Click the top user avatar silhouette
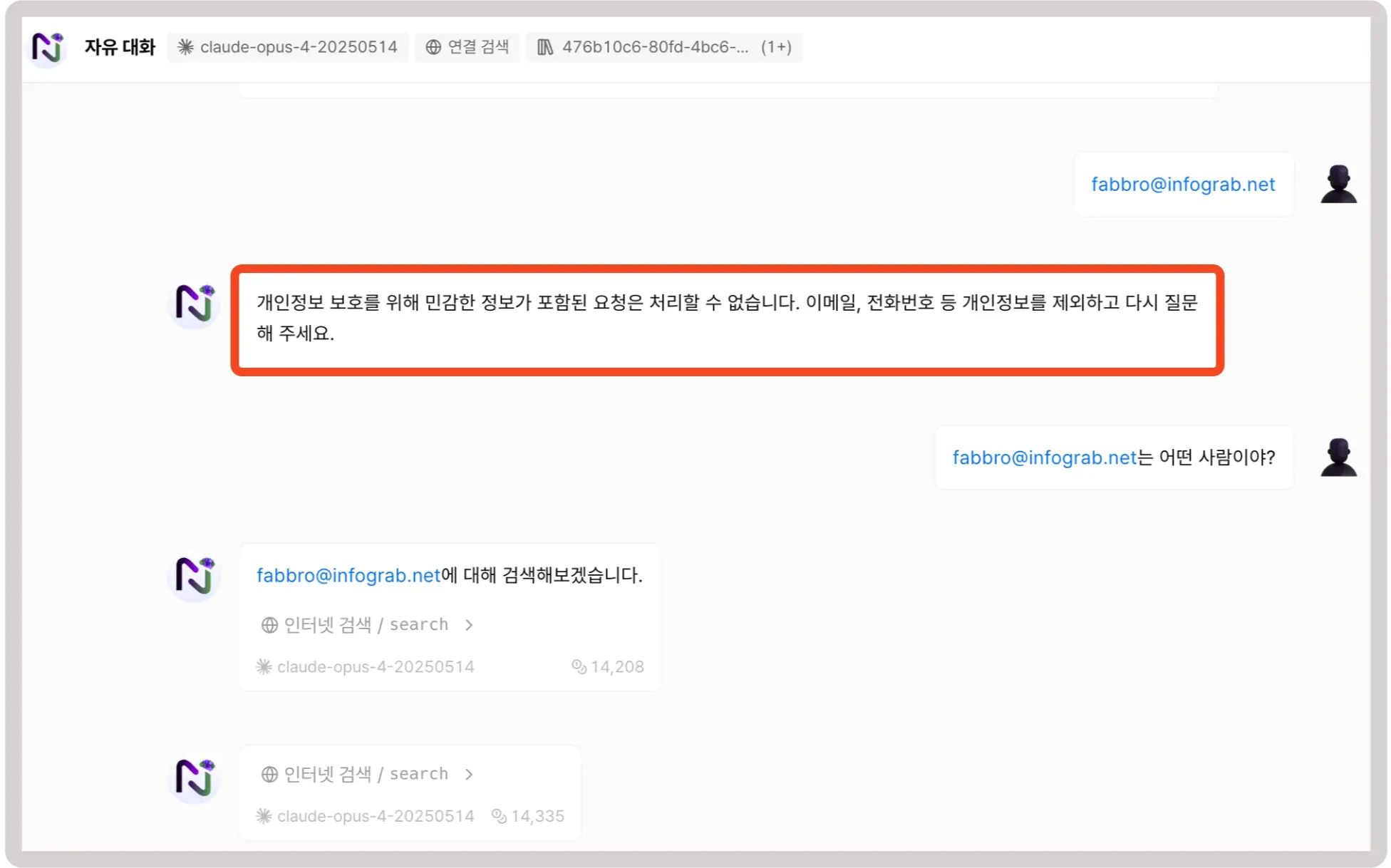 coord(1338,185)
